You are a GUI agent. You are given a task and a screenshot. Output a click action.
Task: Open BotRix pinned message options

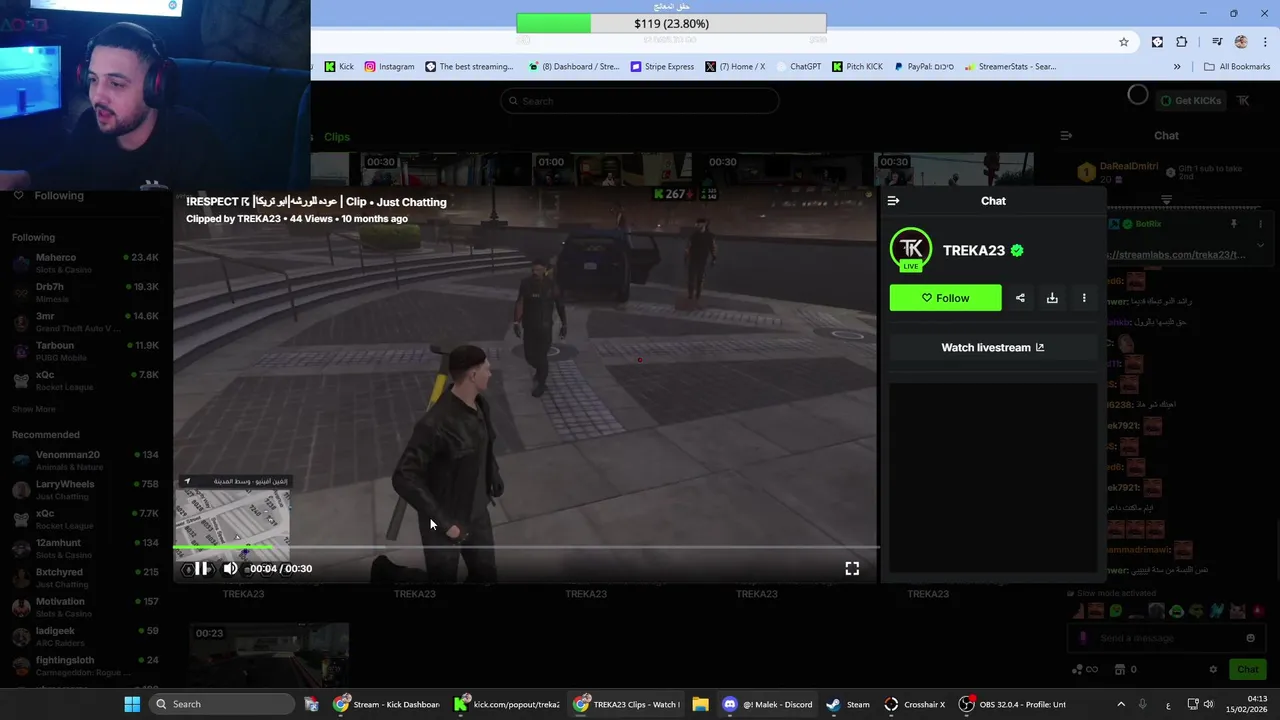pos(1260,224)
